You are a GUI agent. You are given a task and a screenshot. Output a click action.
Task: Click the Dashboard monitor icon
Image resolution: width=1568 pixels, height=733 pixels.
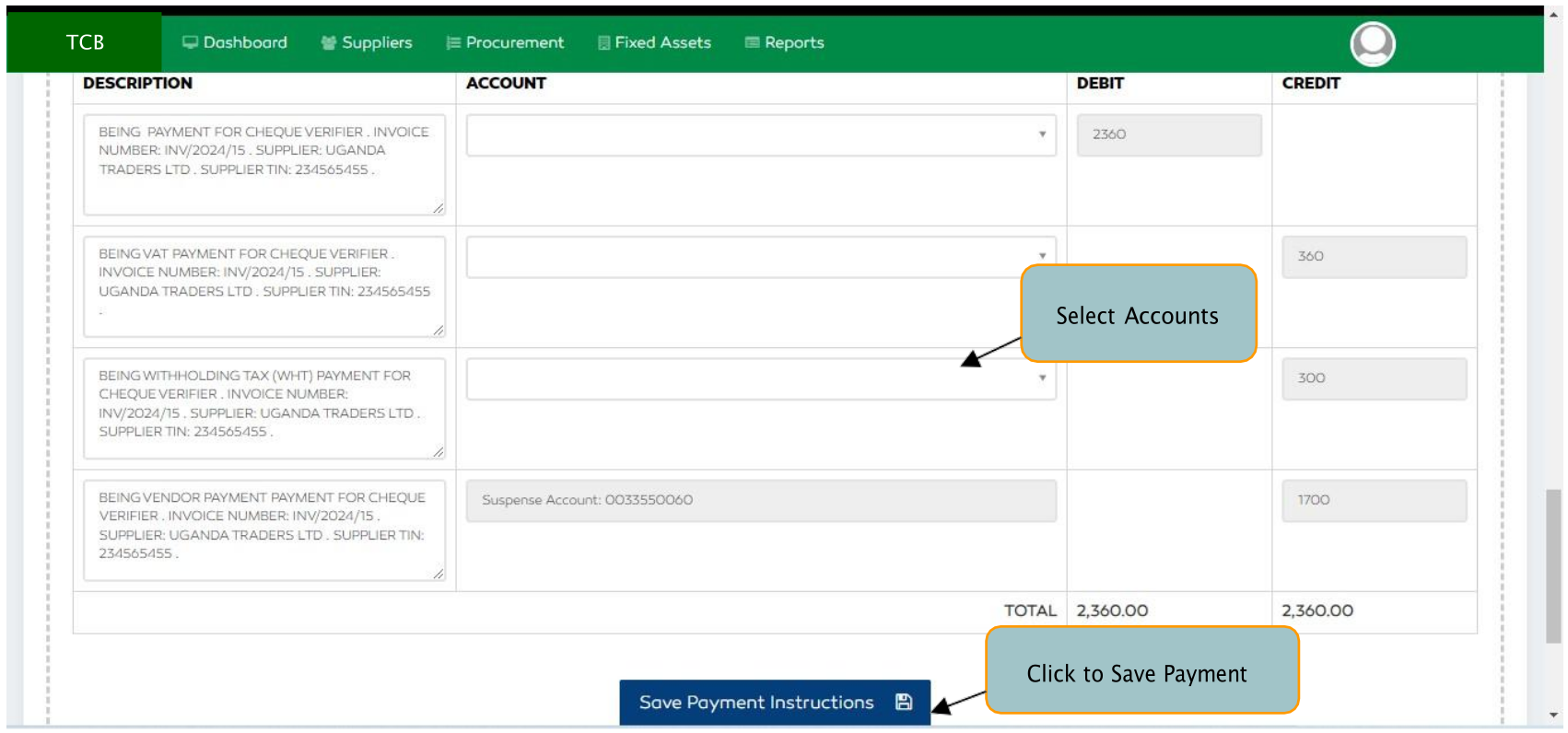[x=190, y=42]
